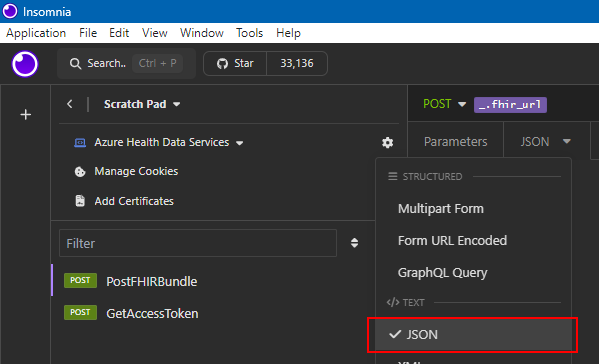Screen dimensions: 599x364
Task: Open the Window menu
Action: point(202,33)
